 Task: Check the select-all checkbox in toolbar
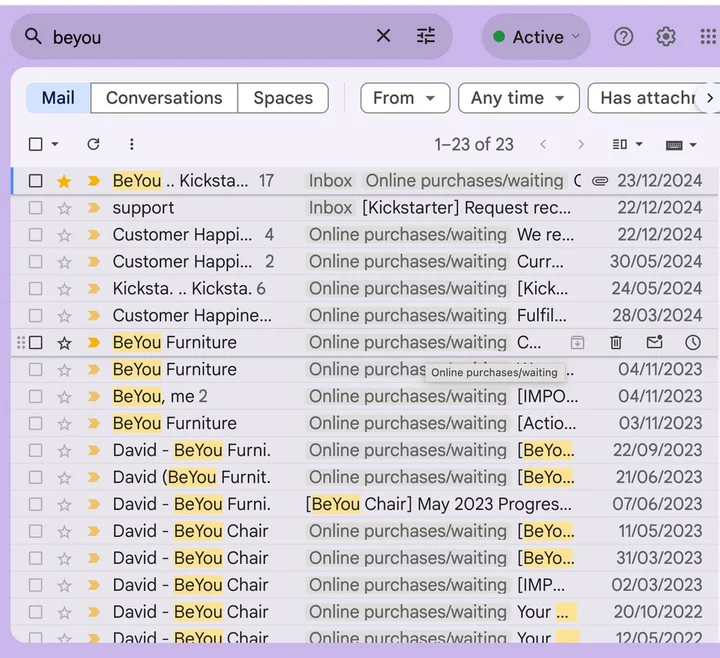pyautogui.click(x=36, y=144)
